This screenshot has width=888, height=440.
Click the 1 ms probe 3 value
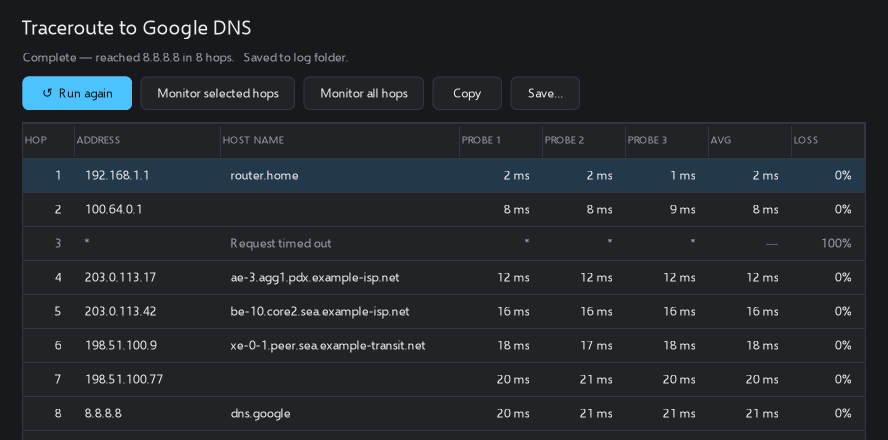pyautogui.click(x=683, y=176)
